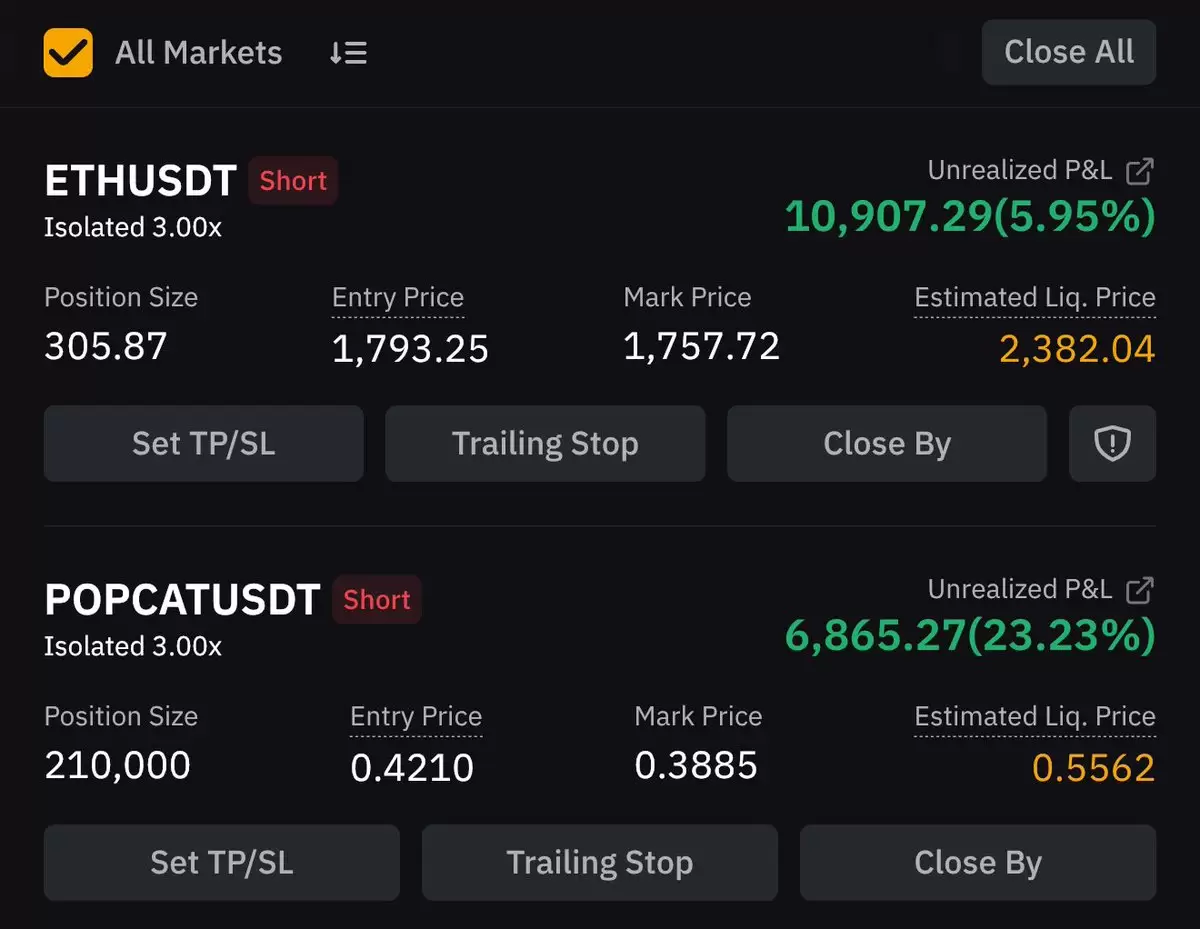The width and height of the screenshot is (1200, 929).
Task: Tap ETHUSDT Estimated Liq. Price label
Action: pos(1035,298)
